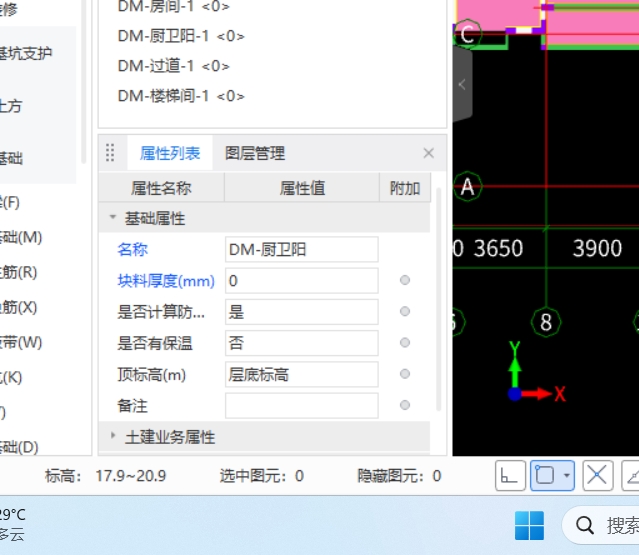Close the property list panel

click(428, 153)
